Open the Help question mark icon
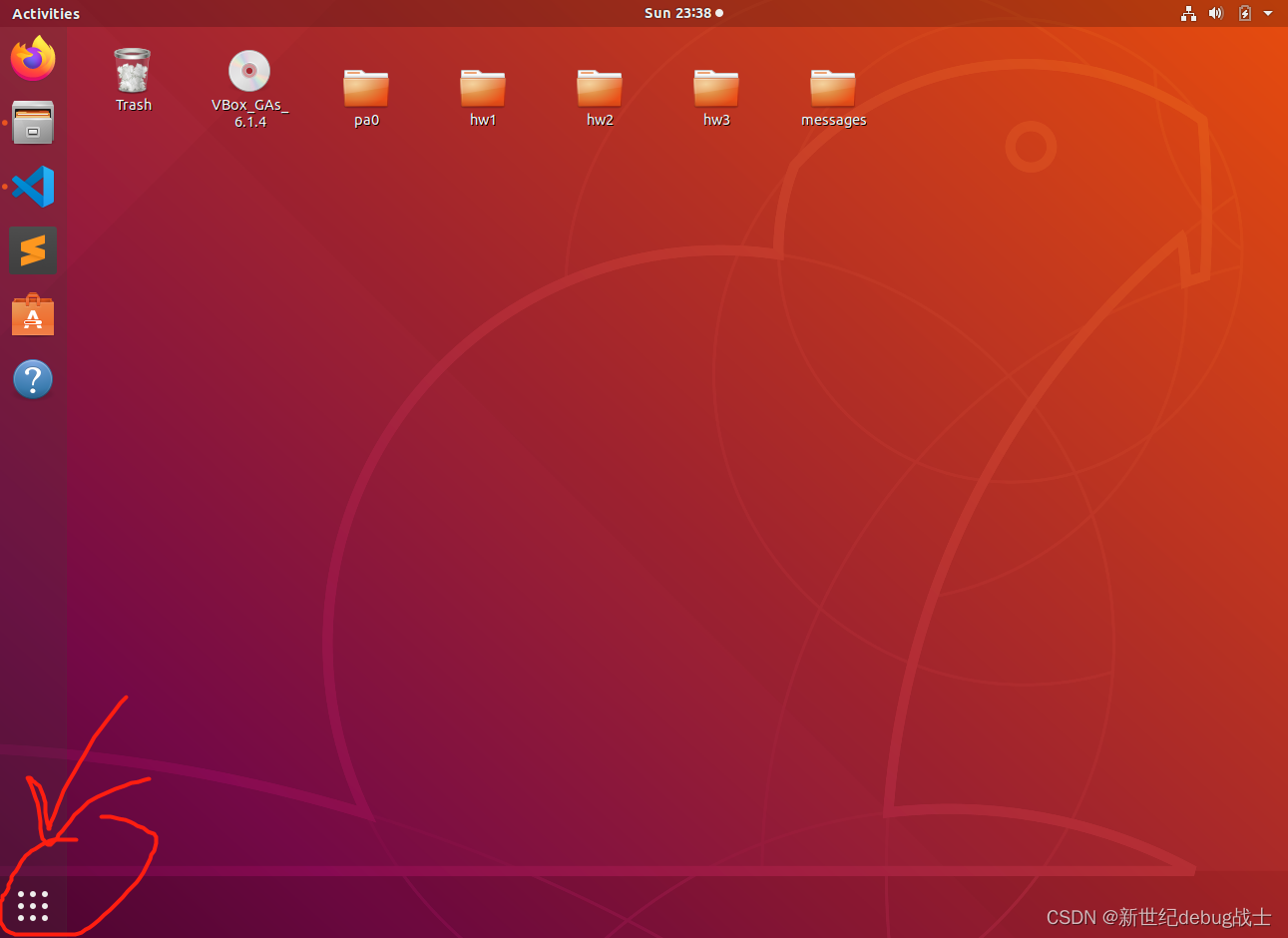Screen dimensions: 1288x938 pos(33,379)
